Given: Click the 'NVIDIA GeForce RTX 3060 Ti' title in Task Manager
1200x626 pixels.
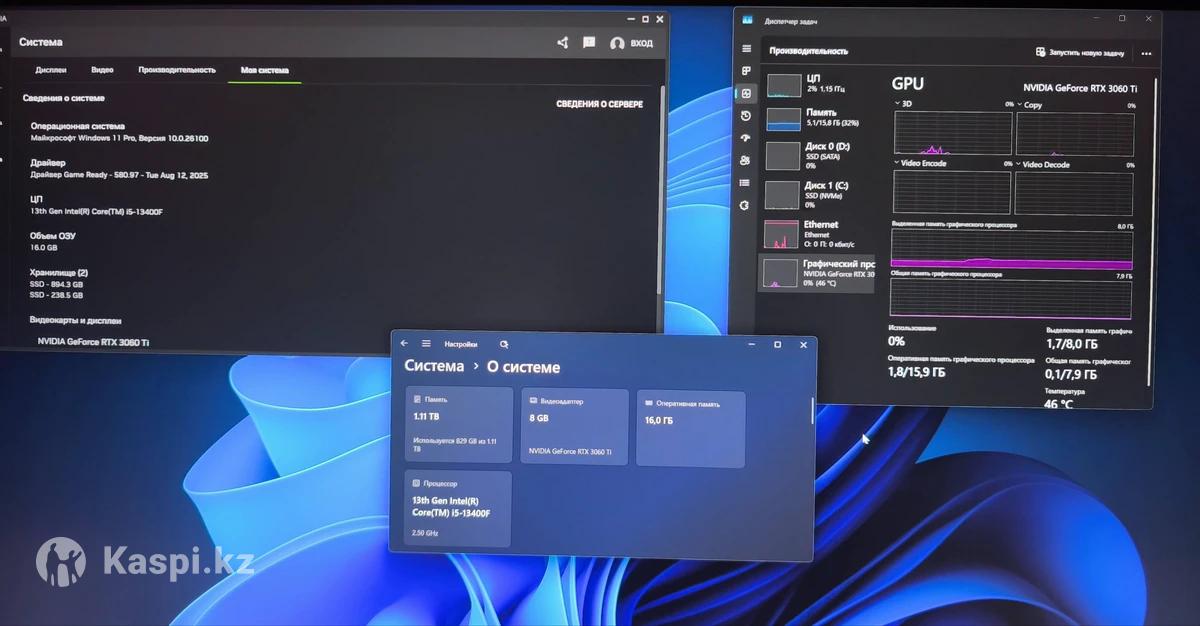Looking at the screenshot, I should click(x=1080, y=88).
